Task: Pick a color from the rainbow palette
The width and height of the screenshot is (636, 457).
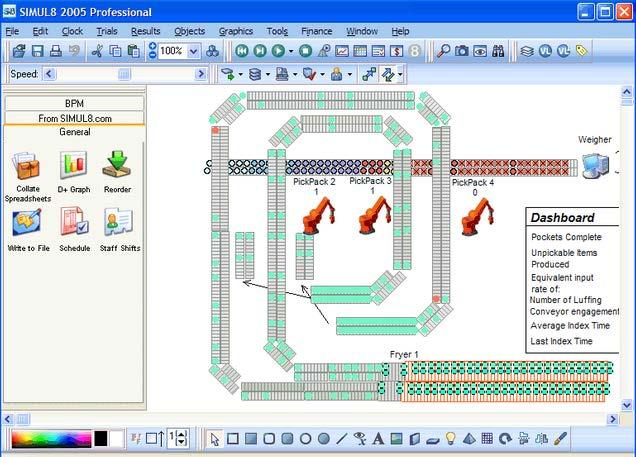Action: tap(51, 439)
